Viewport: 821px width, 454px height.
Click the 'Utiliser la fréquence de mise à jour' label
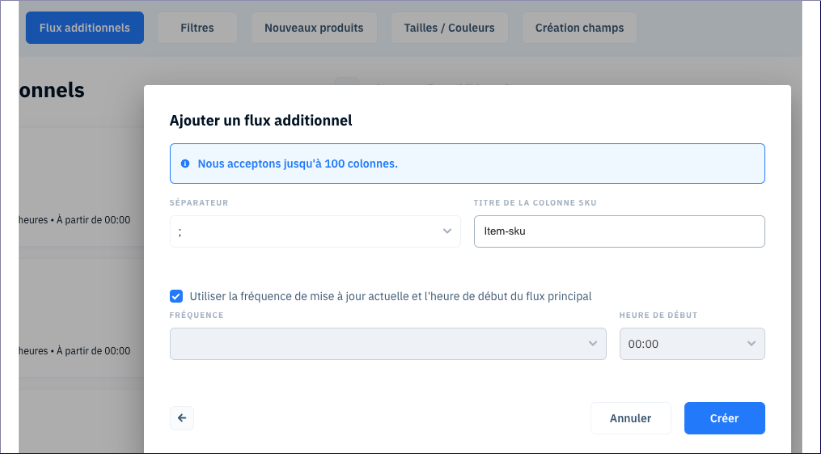(391, 296)
